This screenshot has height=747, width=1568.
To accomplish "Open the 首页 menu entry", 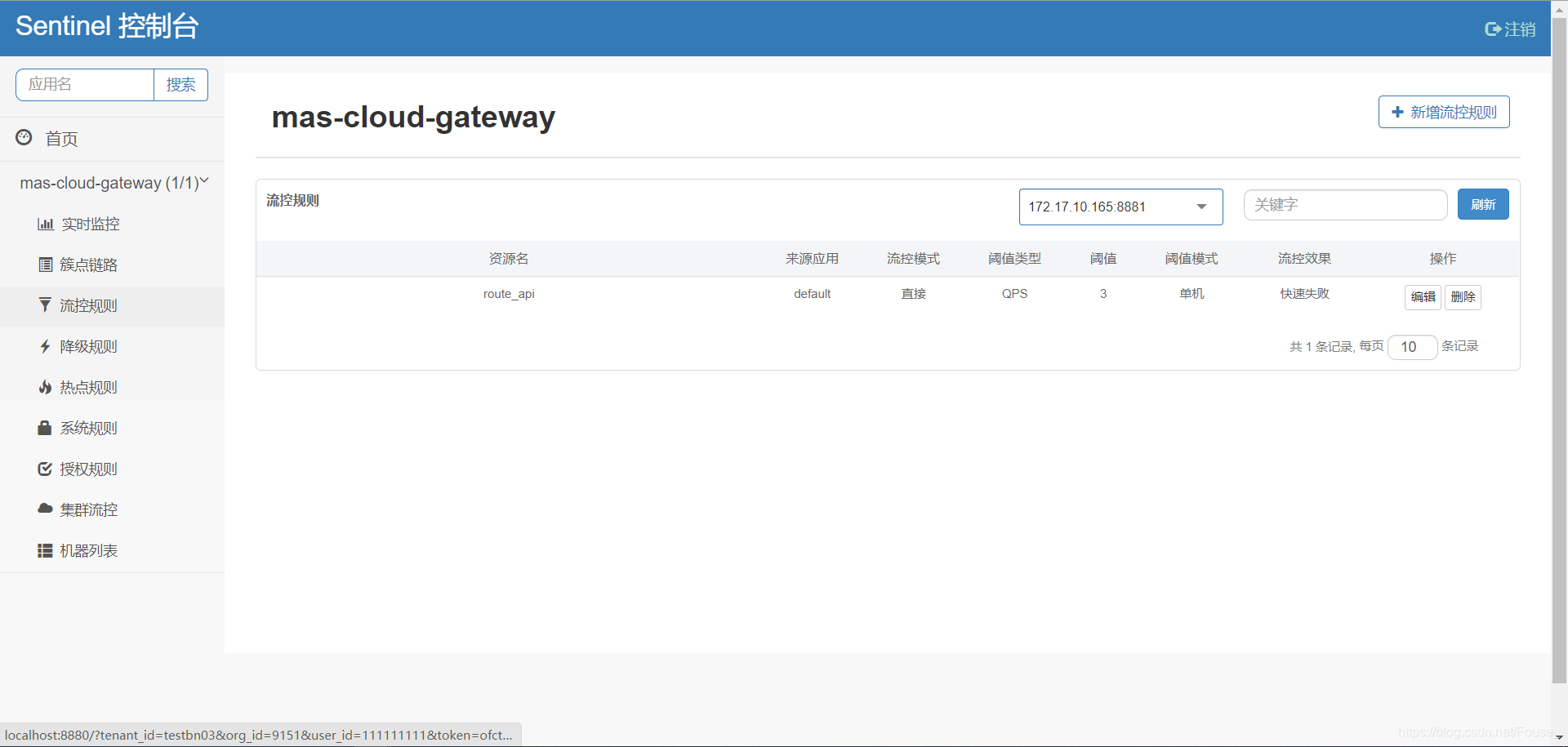I will tap(112, 139).
